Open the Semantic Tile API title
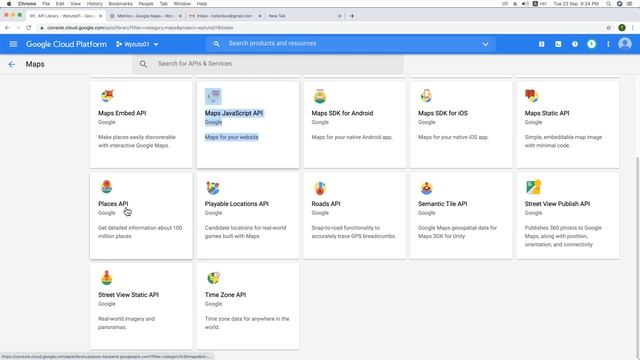The width and height of the screenshot is (640, 360). (x=442, y=204)
